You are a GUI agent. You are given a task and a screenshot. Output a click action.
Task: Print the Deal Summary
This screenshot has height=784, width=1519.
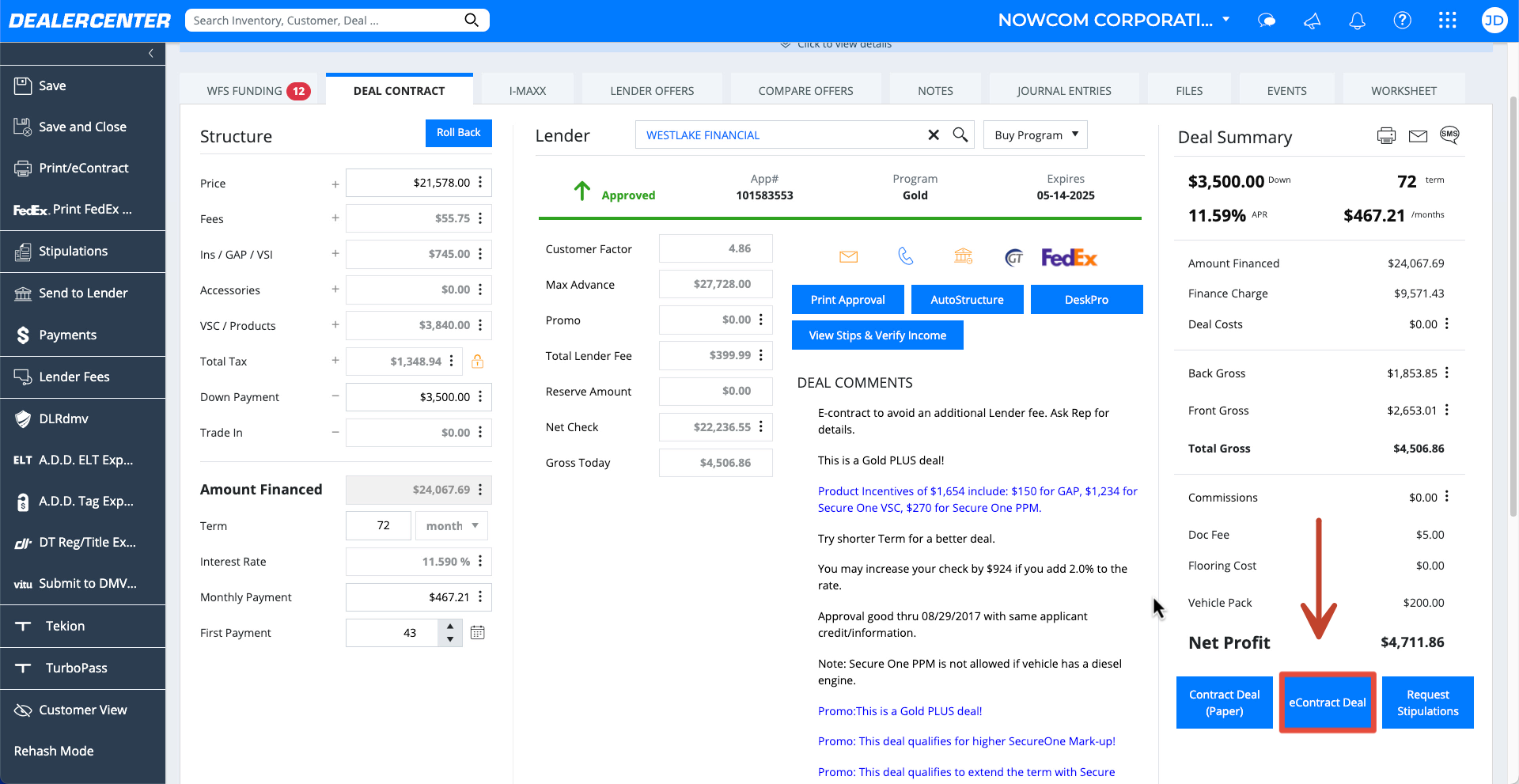pyautogui.click(x=1386, y=135)
